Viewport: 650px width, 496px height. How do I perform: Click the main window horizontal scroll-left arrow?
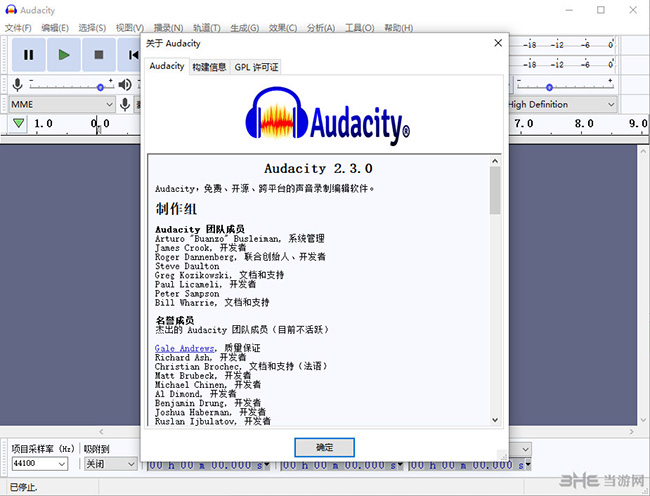pyautogui.click(x=101, y=432)
